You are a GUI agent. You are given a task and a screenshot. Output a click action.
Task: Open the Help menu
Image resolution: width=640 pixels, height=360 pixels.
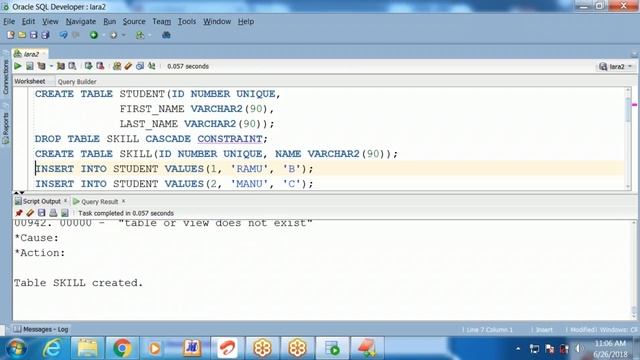tap(246, 21)
